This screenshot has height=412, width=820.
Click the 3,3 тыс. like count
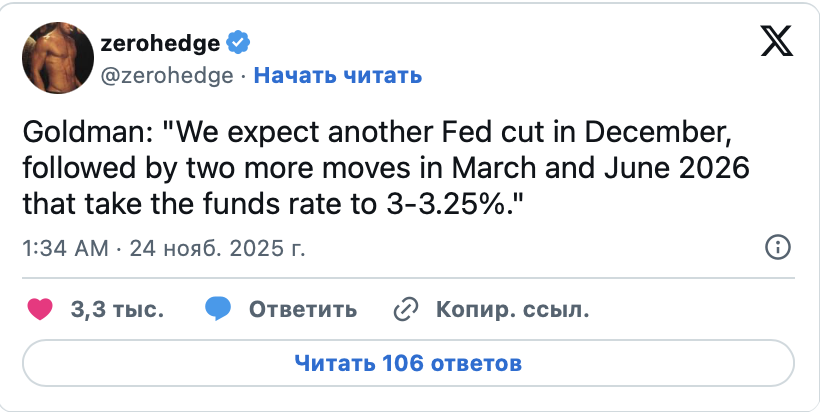click(118, 309)
